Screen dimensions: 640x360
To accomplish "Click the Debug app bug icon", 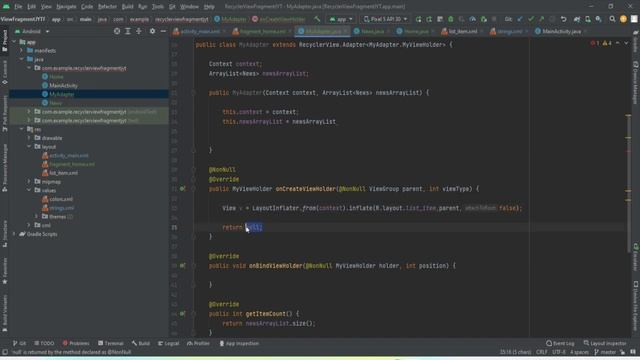I will (451, 19).
